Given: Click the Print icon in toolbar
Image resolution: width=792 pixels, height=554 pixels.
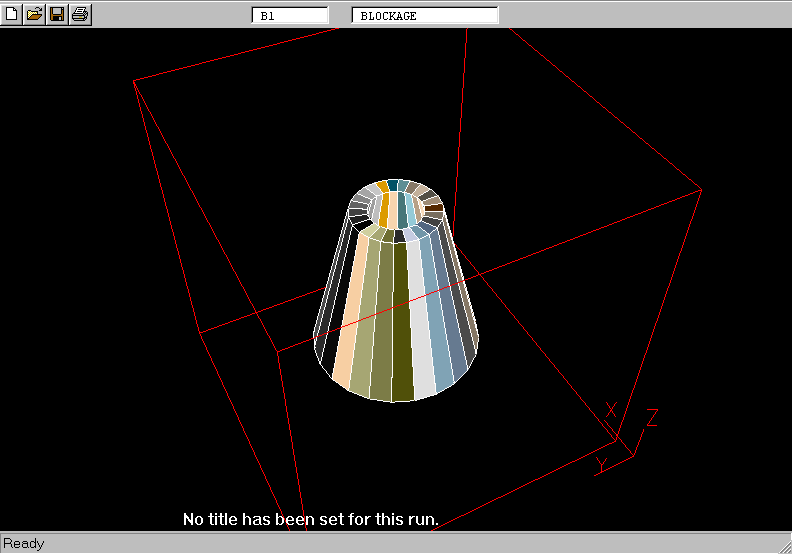Looking at the screenshot, I should [80, 14].
